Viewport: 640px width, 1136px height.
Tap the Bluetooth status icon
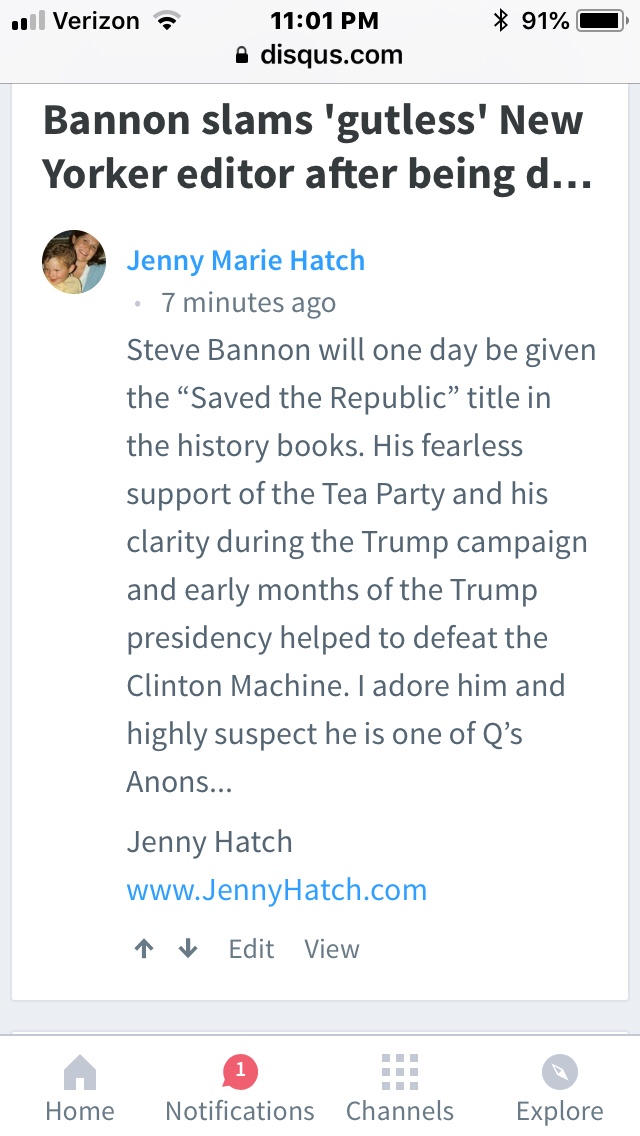[x=500, y=21]
